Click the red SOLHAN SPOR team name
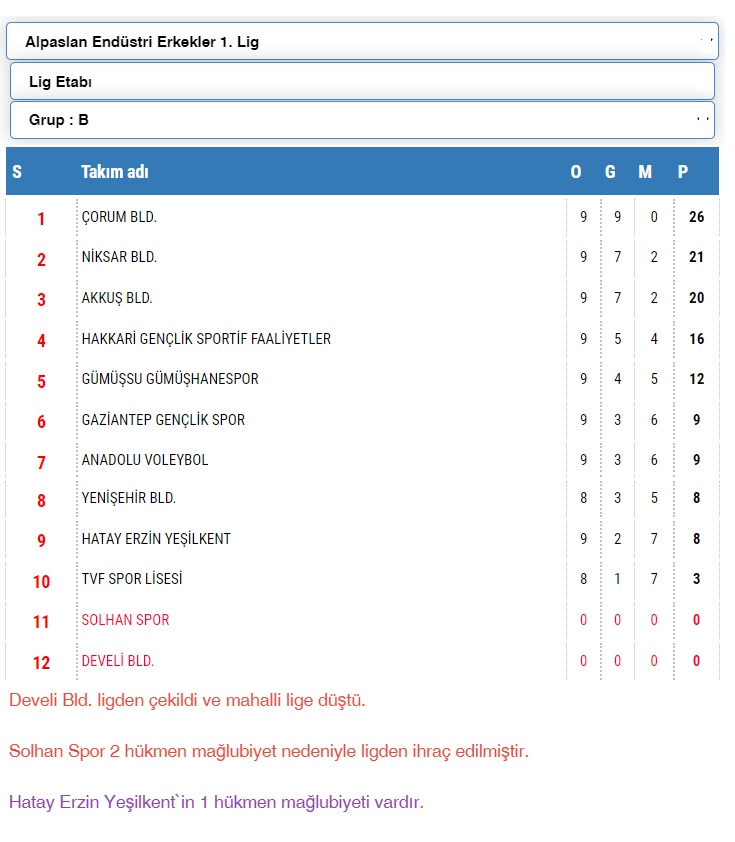The width and height of the screenshot is (735, 842). click(125, 620)
